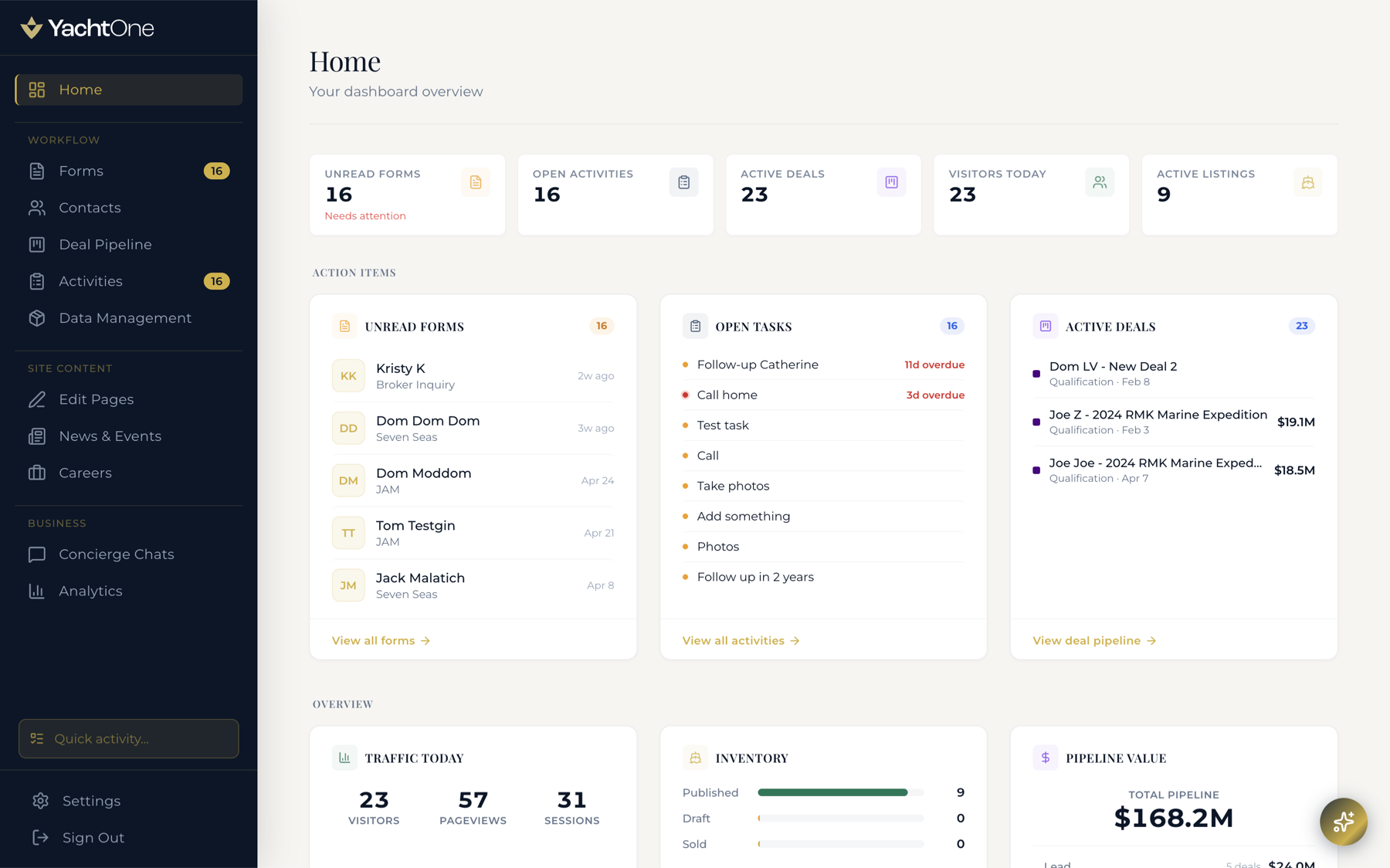This screenshot has height=868, width=1390.
Task: Click the Forms 16 badge in sidebar
Action: [x=216, y=171]
